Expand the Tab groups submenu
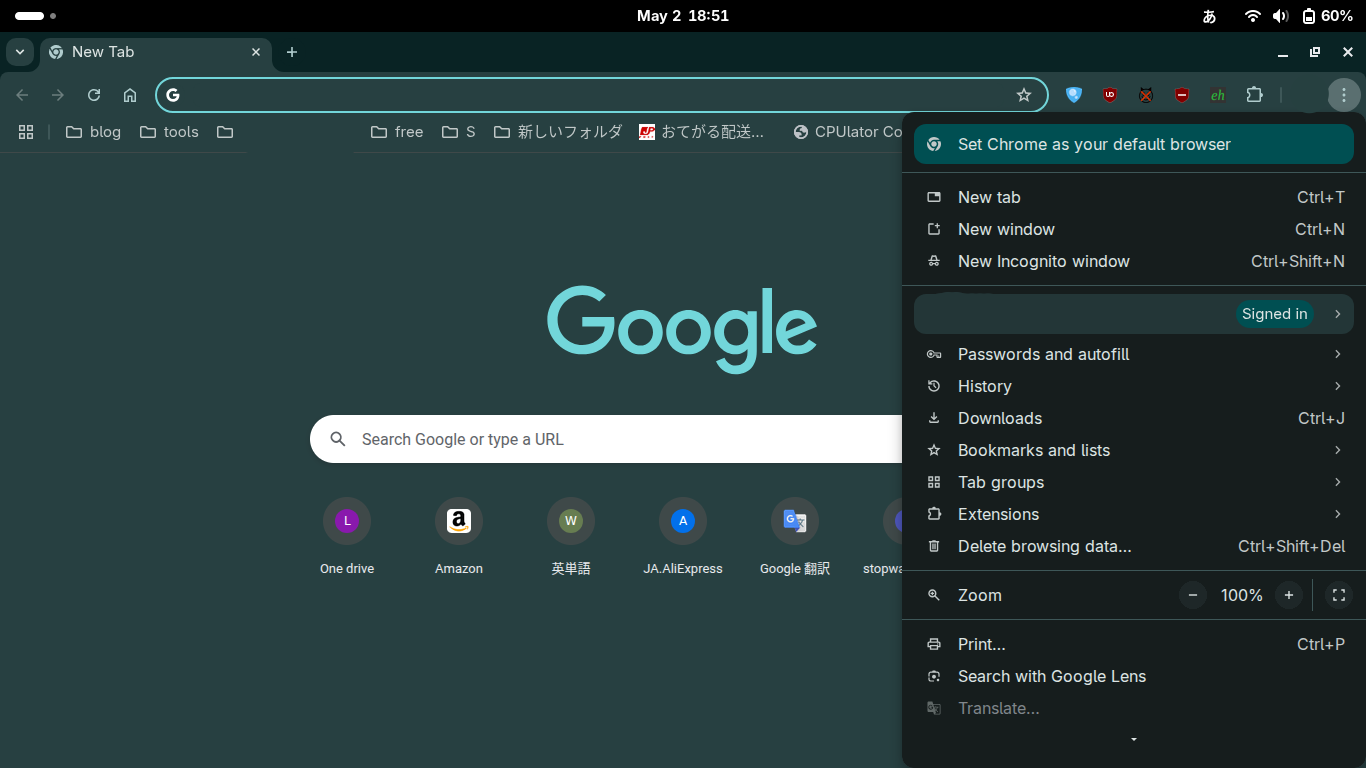The width and height of the screenshot is (1366, 768). tap(1134, 482)
